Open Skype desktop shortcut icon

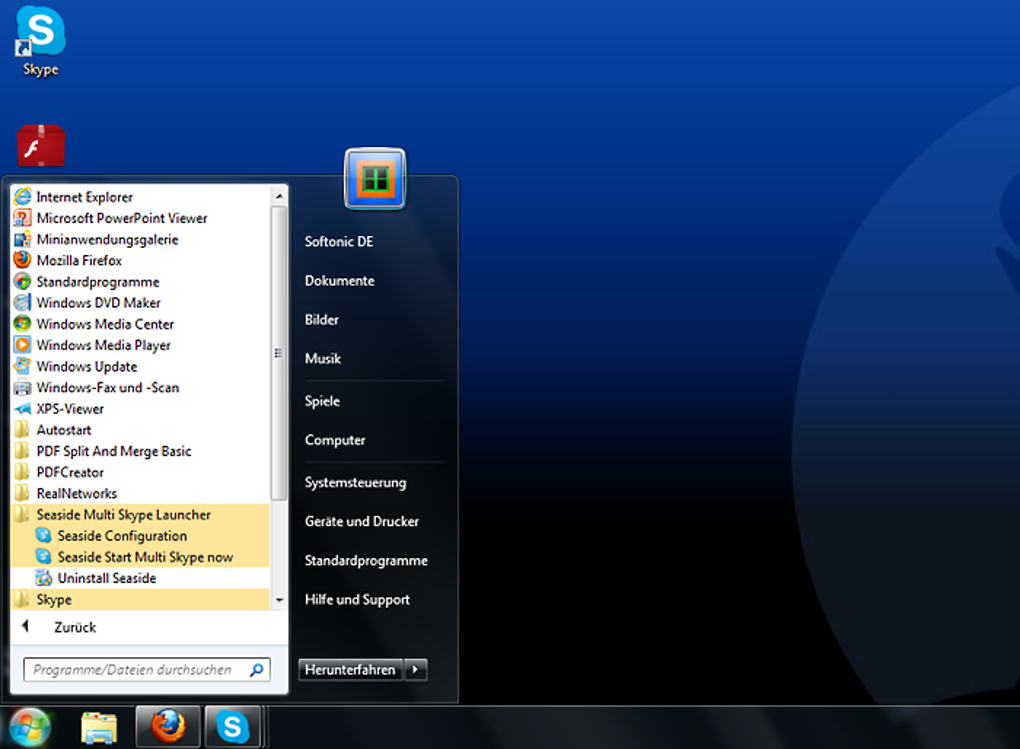point(41,33)
